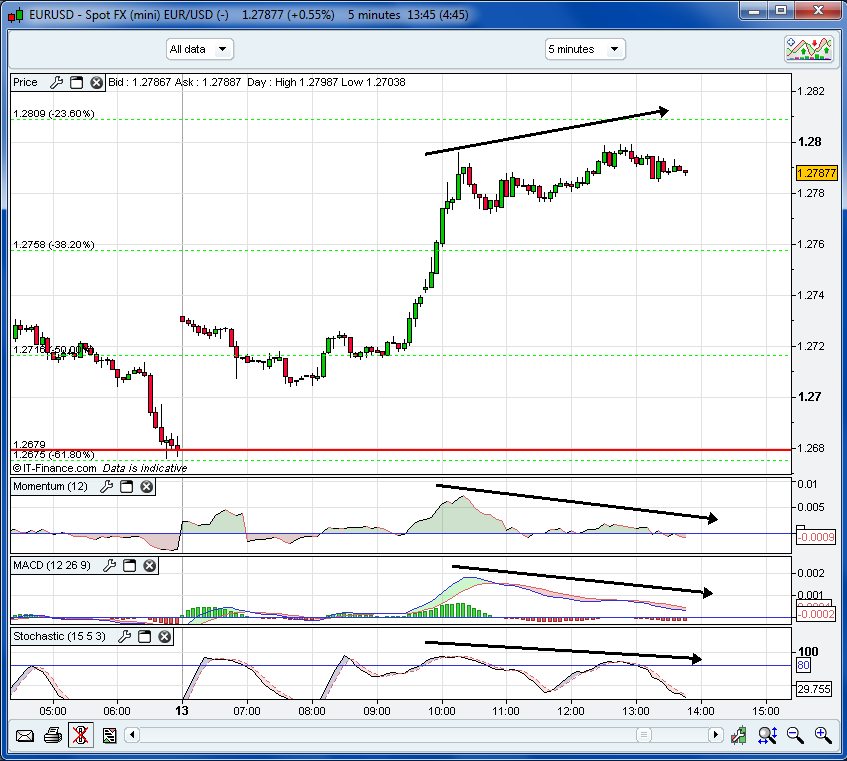Image resolution: width=847 pixels, height=761 pixels.
Task: Click the candlestick chart style icon
Action: point(738,735)
